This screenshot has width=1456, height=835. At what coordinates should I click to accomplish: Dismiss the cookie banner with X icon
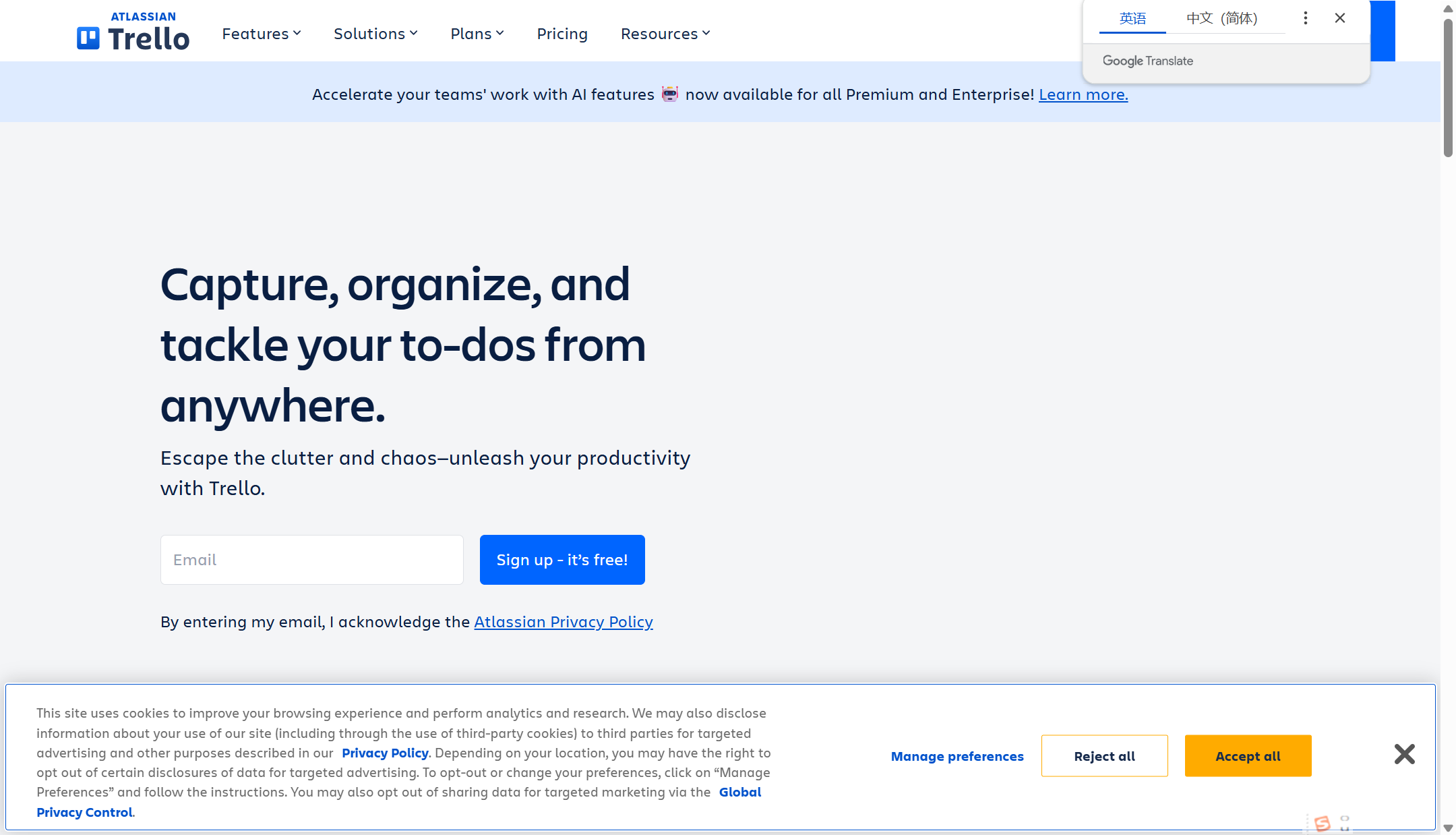tap(1404, 754)
